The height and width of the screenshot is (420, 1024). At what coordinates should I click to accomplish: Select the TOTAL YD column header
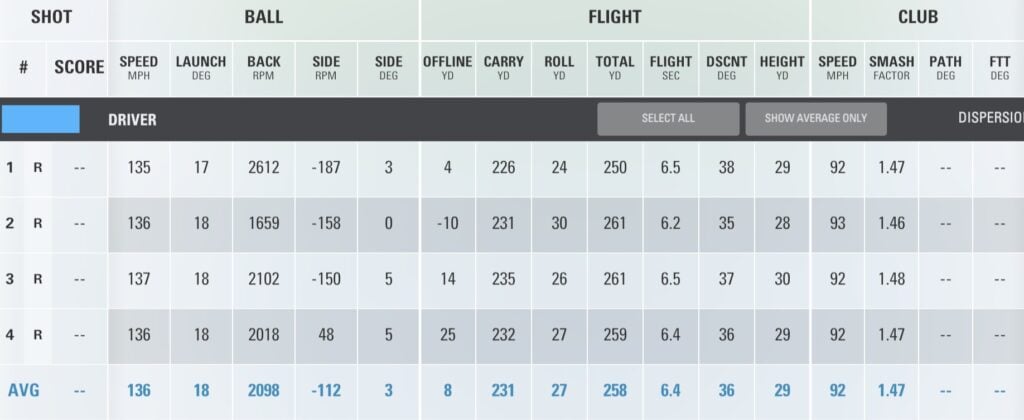[x=615, y=67]
